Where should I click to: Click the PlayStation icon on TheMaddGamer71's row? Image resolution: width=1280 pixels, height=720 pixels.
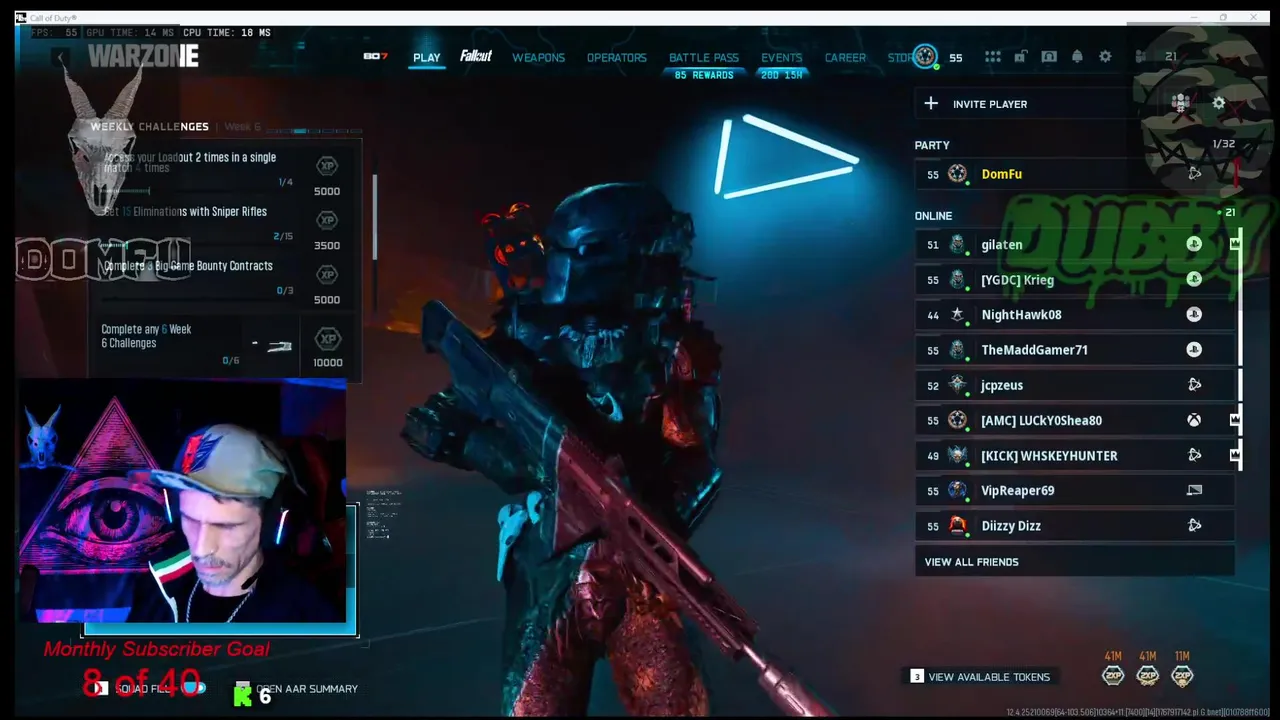tap(1194, 349)
